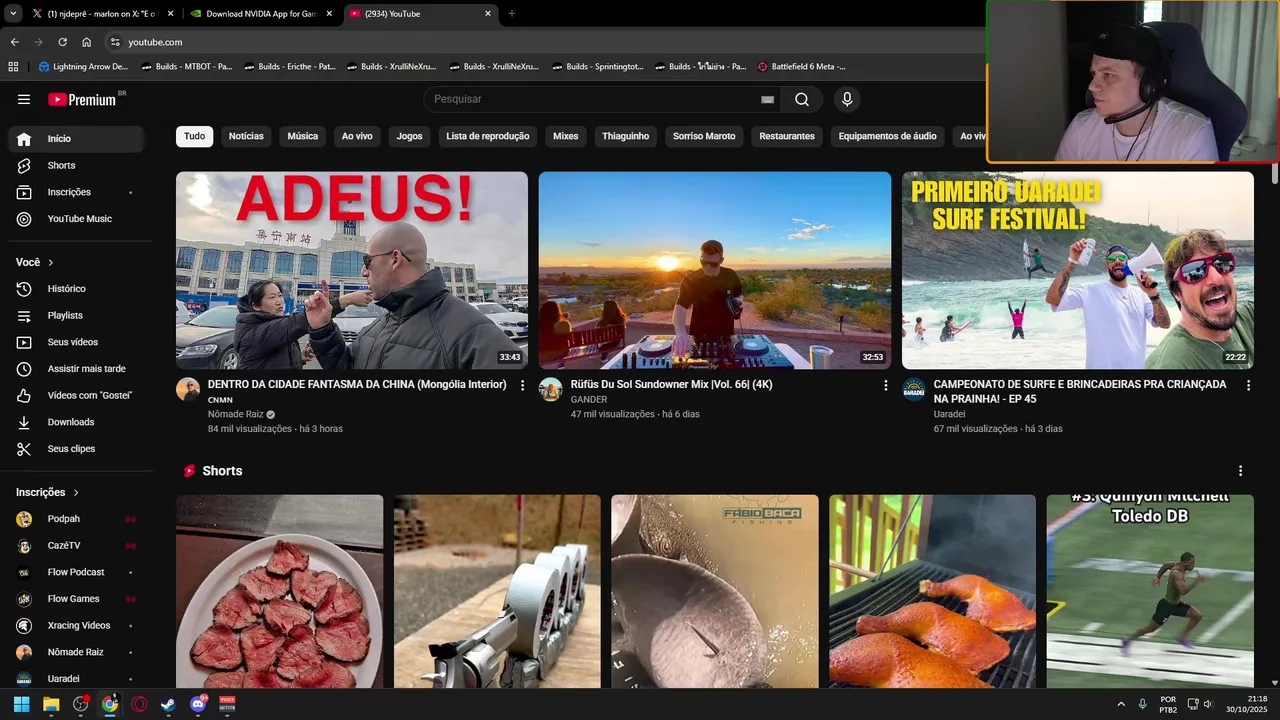This screenshot has width=1280, height=720.
Task: Select the Tudo filter chip
Action: (x=194, y=136)
